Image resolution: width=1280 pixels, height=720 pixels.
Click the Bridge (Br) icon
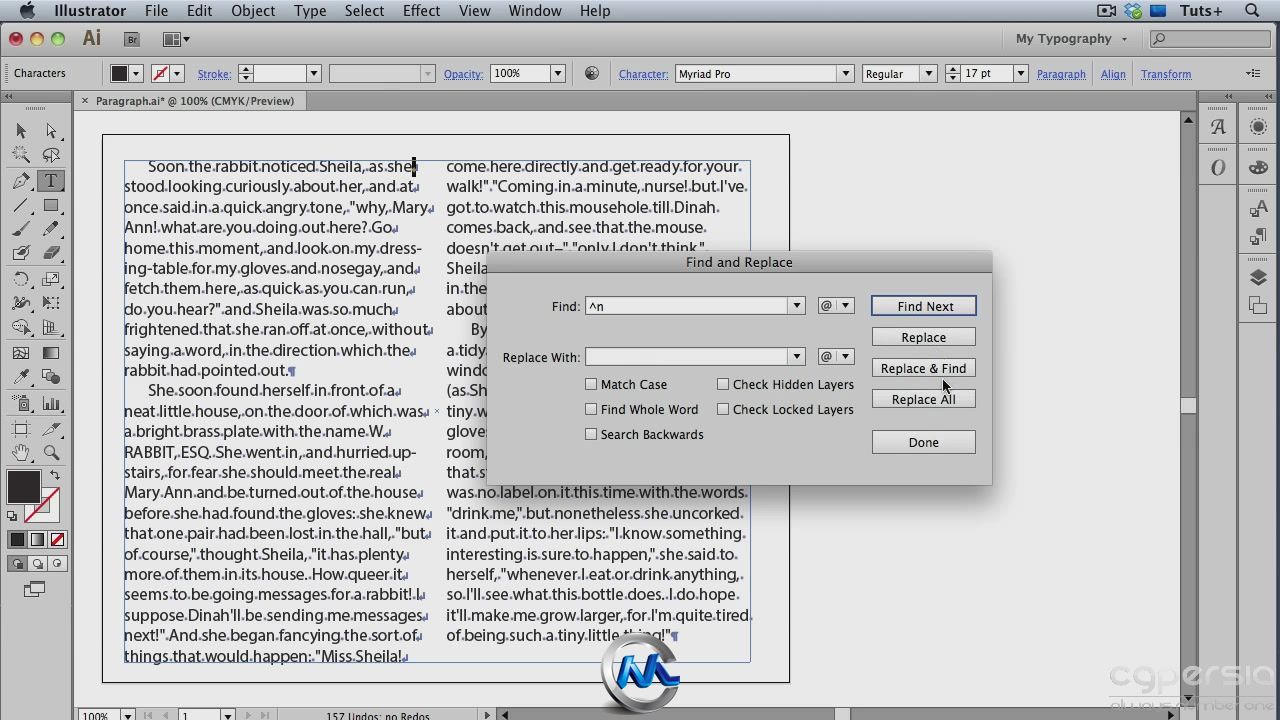click(x=132, y=39)
